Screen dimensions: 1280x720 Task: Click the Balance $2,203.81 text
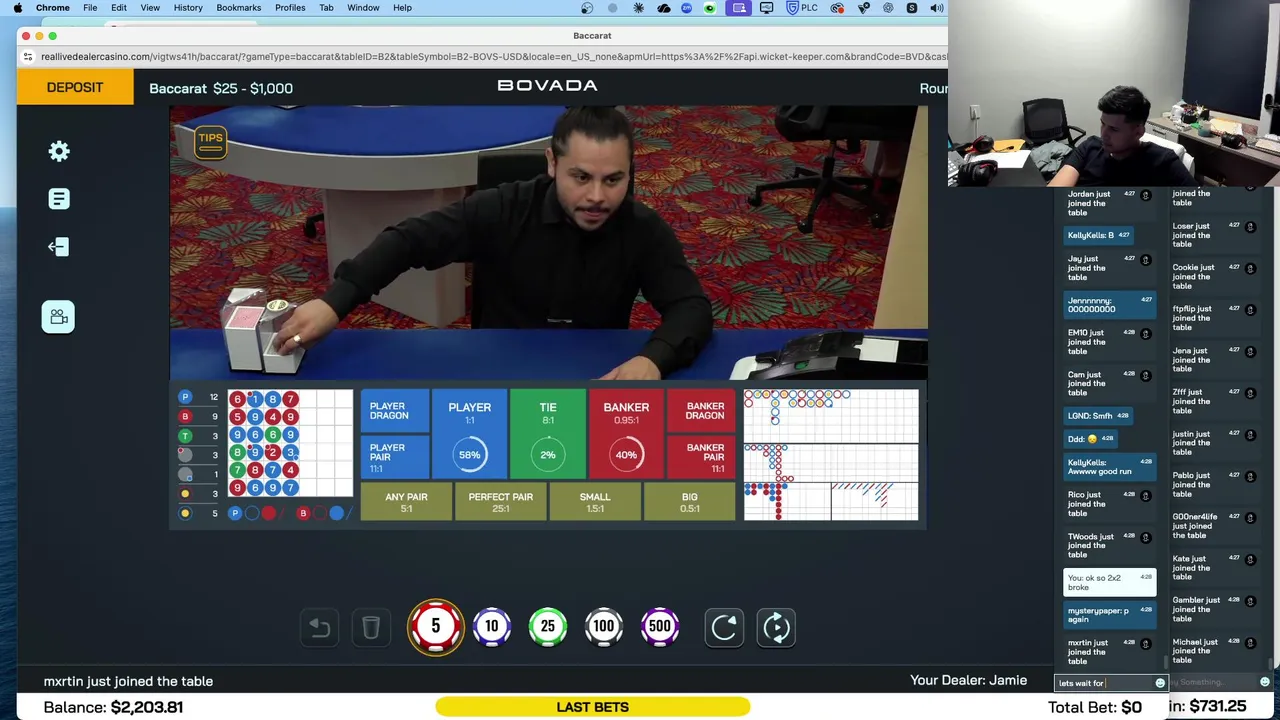coord(113,707)
